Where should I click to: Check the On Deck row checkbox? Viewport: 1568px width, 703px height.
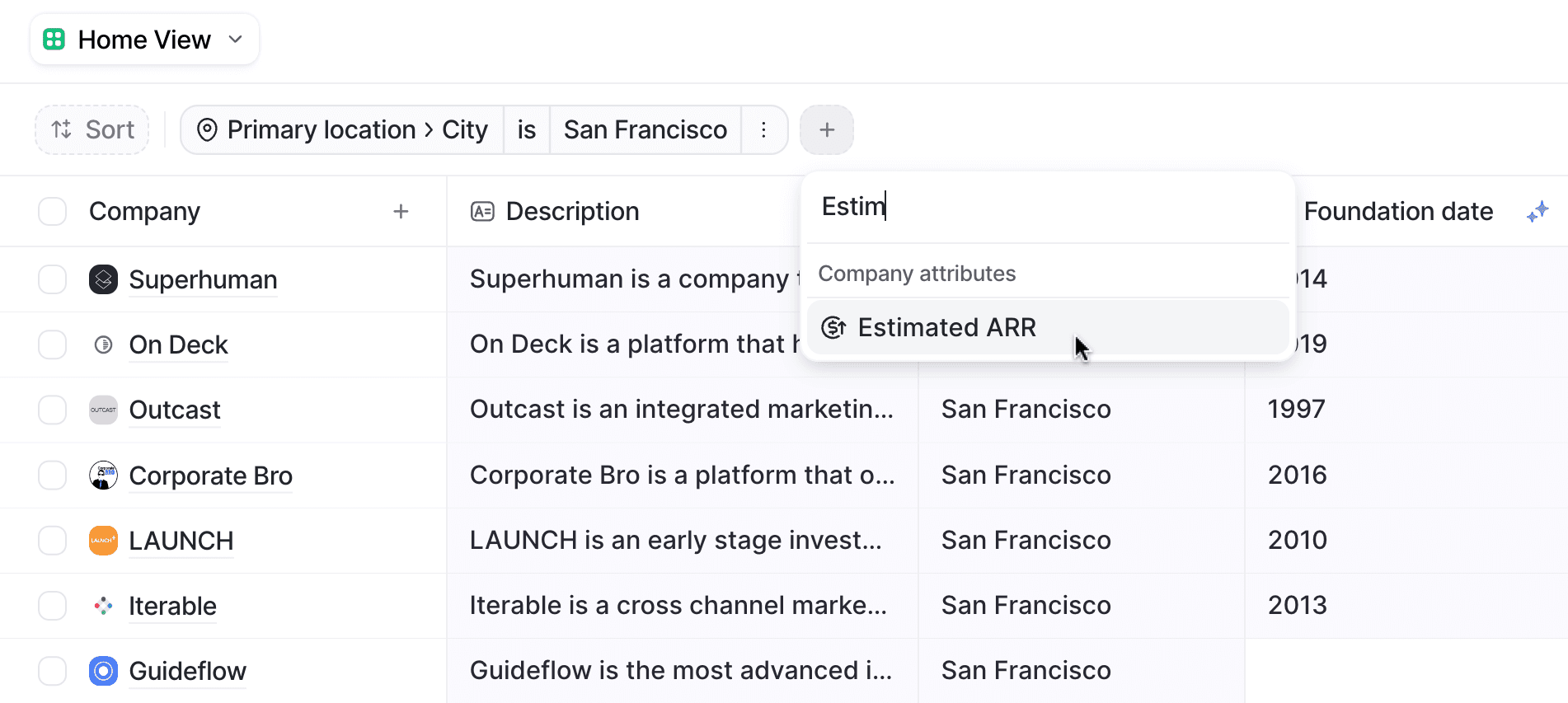(53, 344)
